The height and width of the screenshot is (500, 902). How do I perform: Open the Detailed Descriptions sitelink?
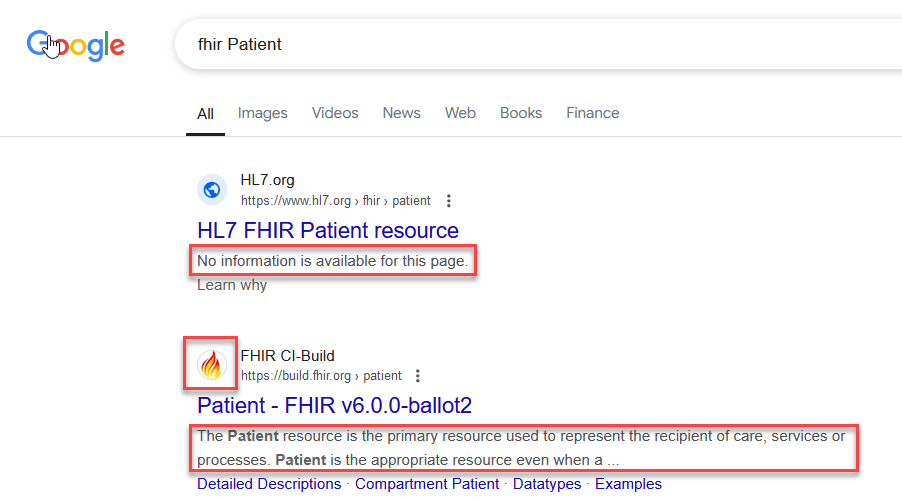coord(269,484)
